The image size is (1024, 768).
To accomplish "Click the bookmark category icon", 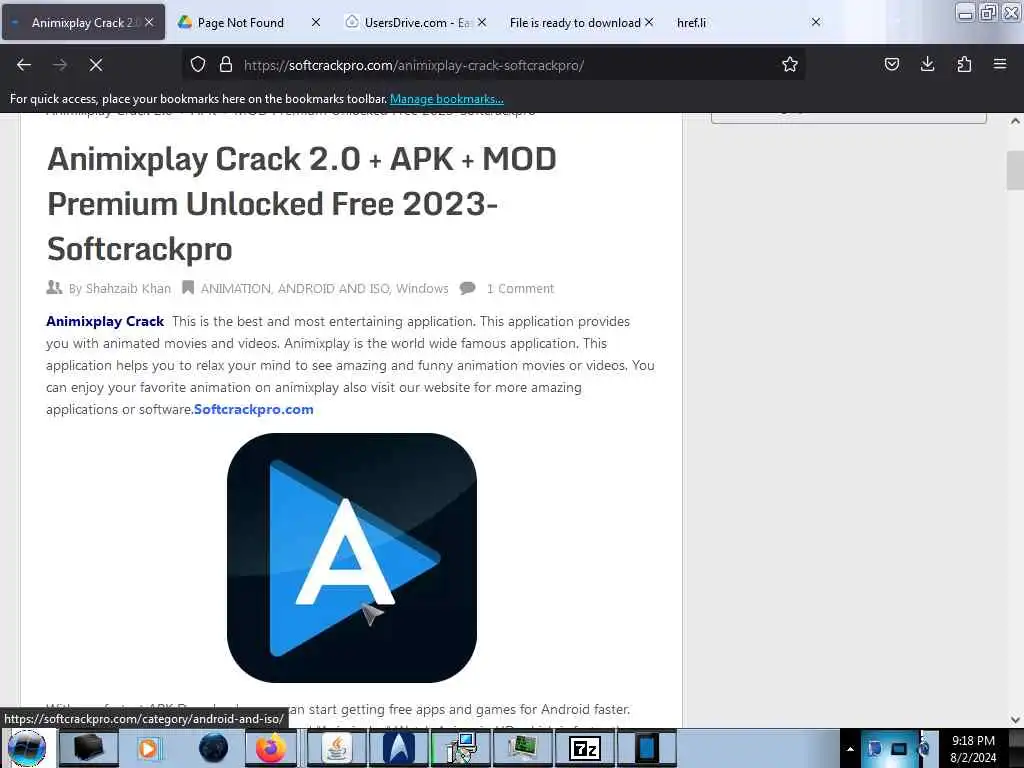I will point(188,288).
